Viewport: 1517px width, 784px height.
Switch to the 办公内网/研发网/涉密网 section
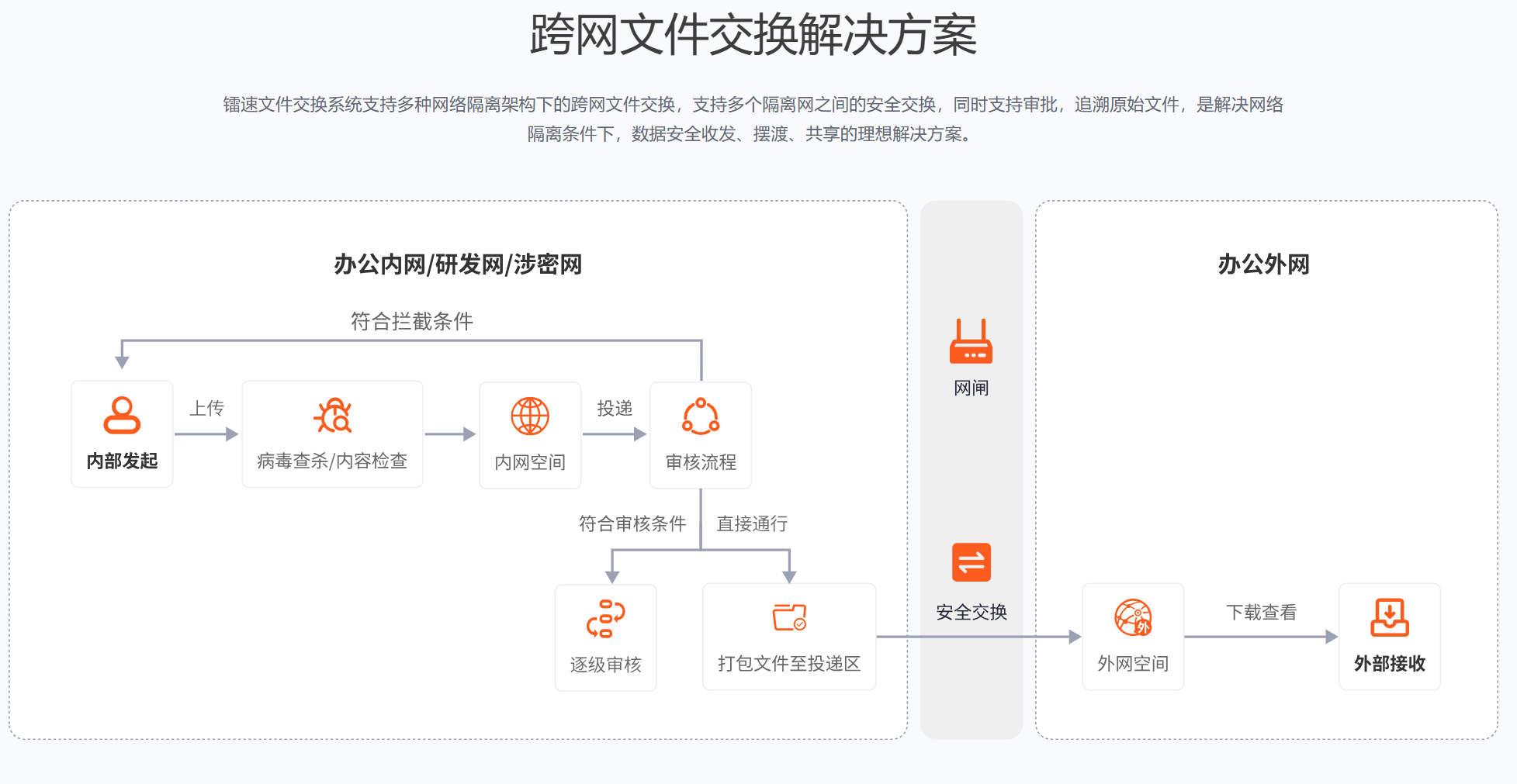pyautogui.click(x=456, y=264)
